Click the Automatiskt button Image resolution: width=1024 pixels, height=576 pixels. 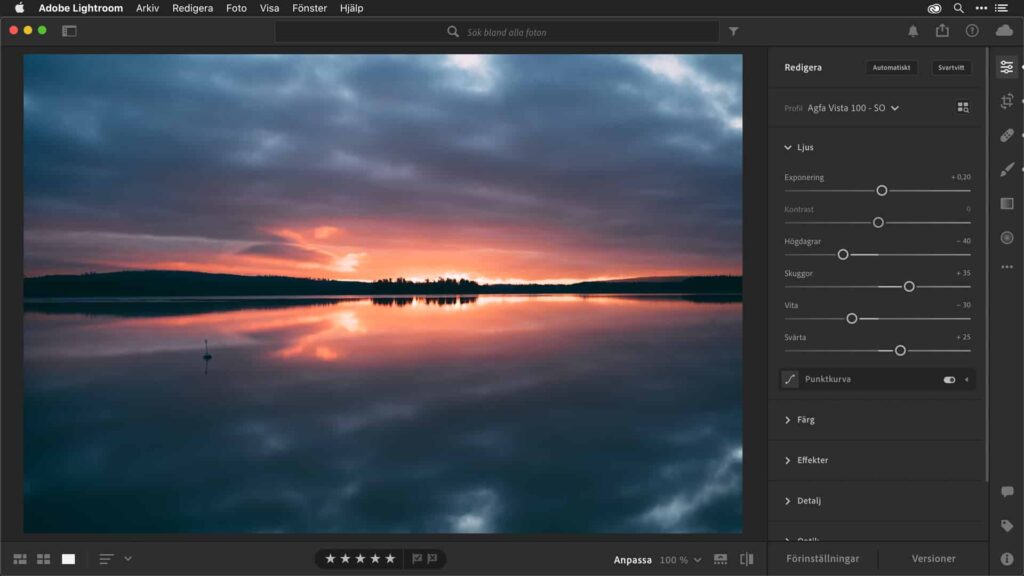tap(891, 67)
